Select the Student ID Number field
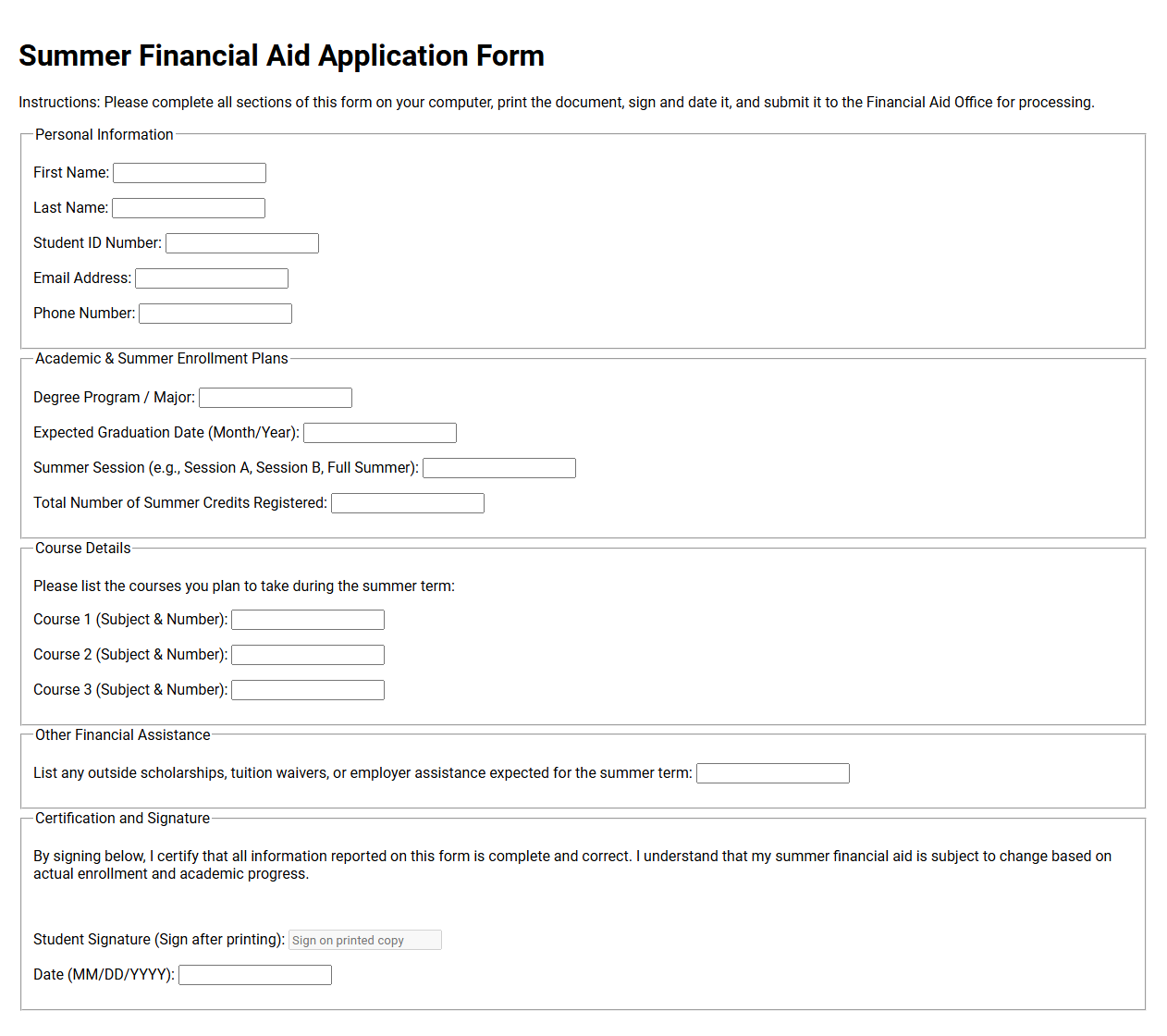The width and height of the screenshot is (1167, 1036). (242, 243)
